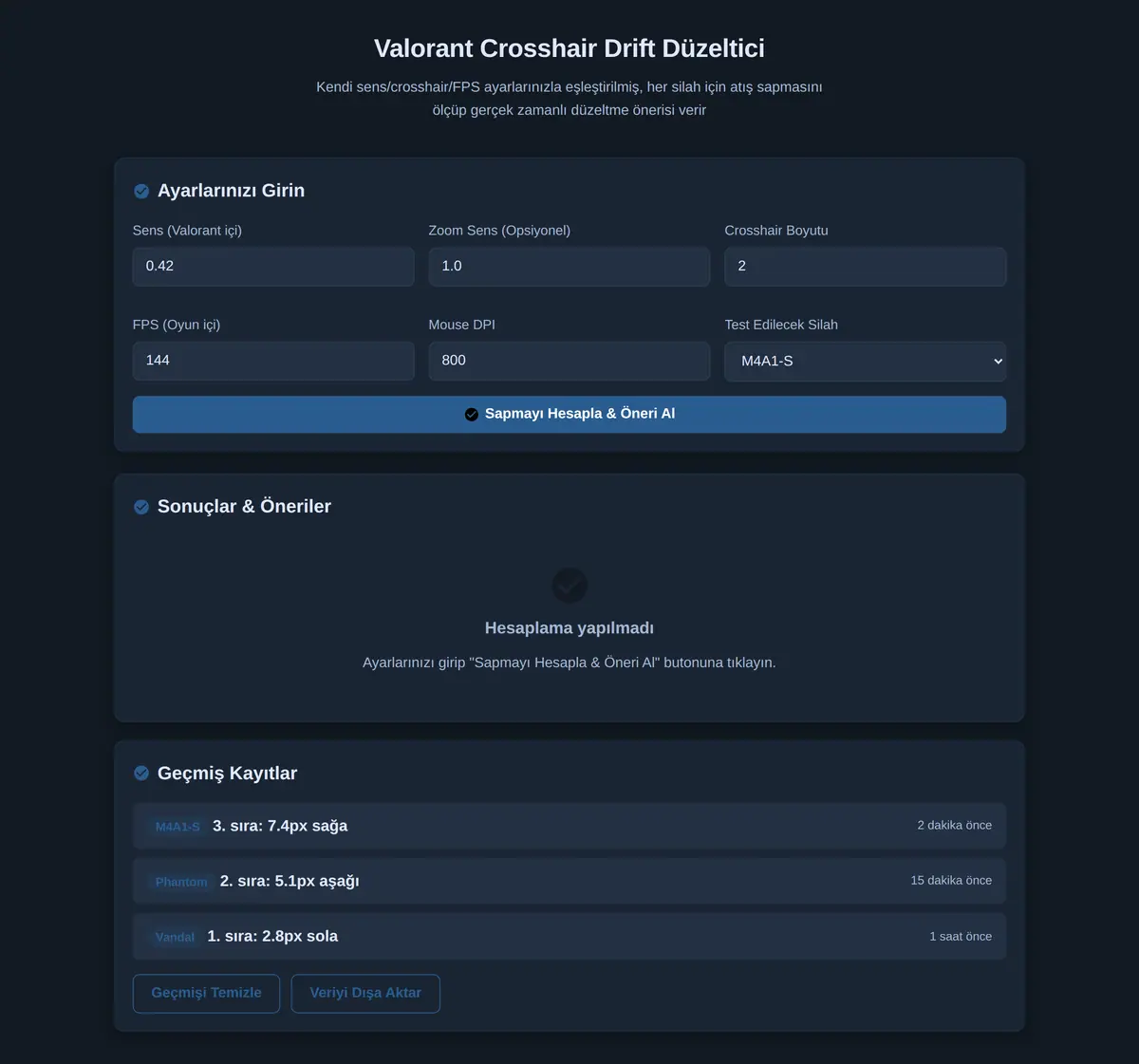Image resolution: width=1139 pixels, height=1064 pixels.
Task: Select the Vandal tag in history
Action: (175, 937)
